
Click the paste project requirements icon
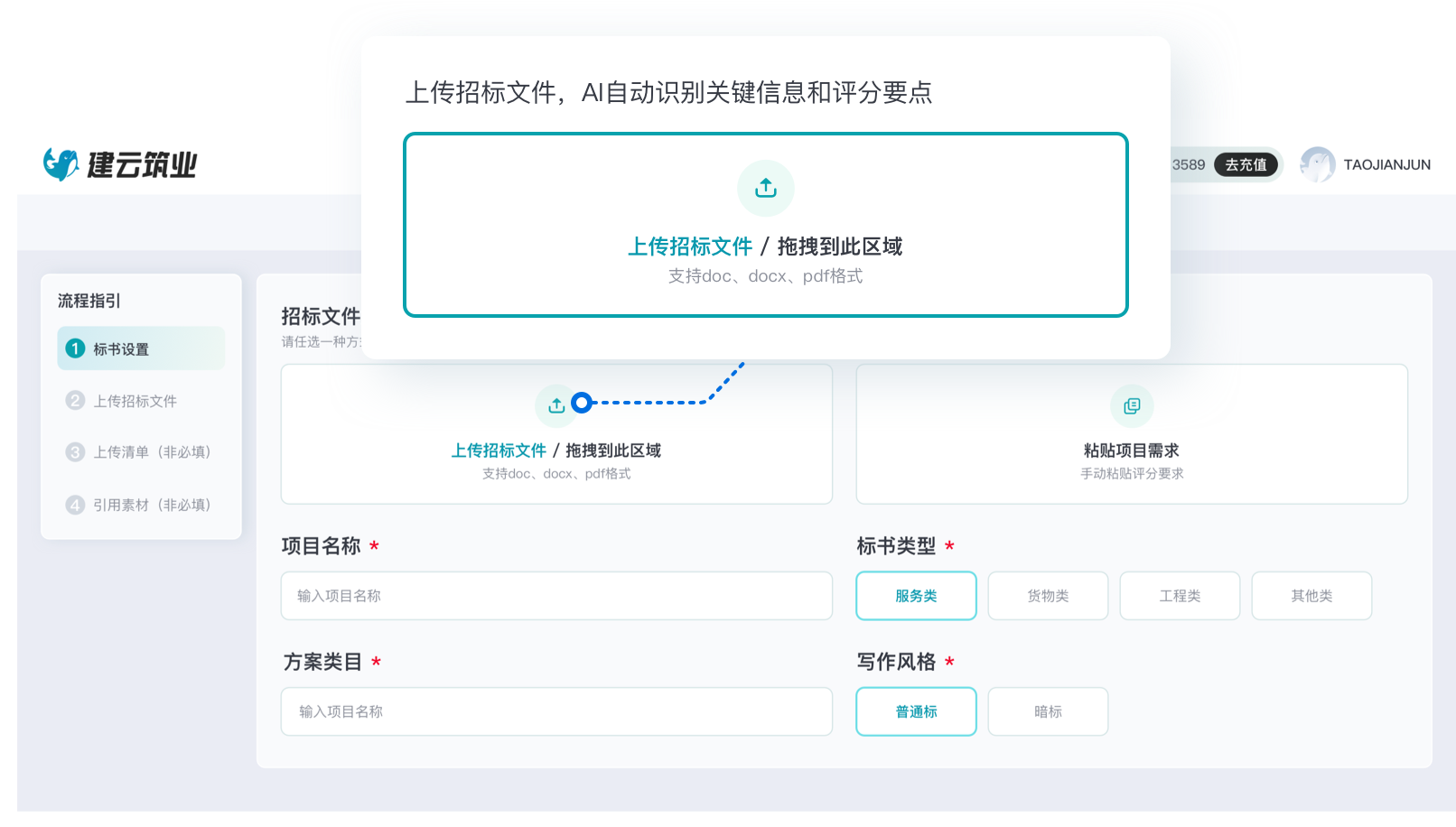(1131, 406)
